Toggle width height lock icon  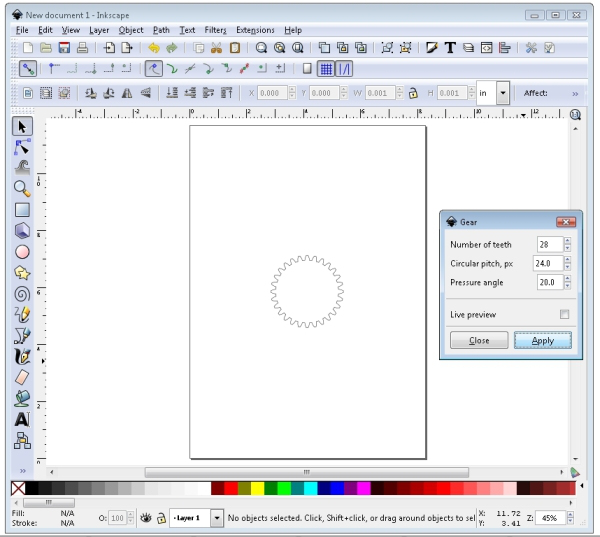(x=413, y=93)
